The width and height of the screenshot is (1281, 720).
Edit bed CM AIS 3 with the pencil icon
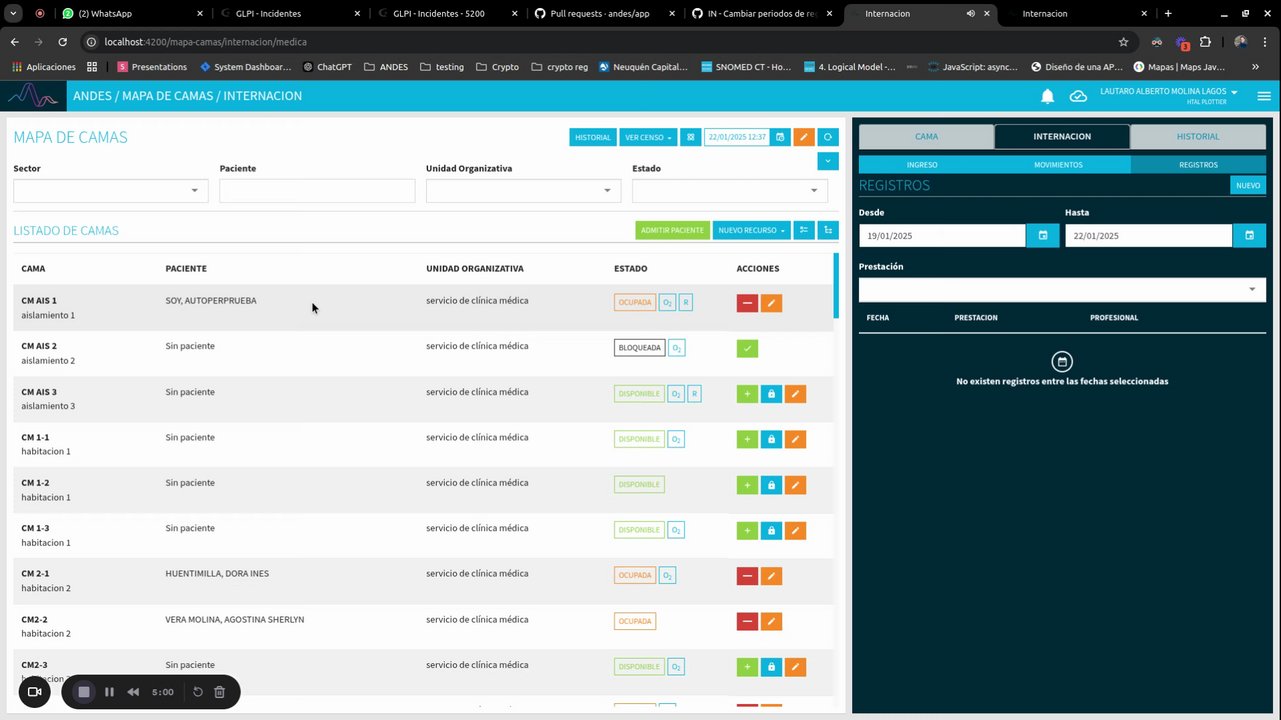click(x=795, y=394)
